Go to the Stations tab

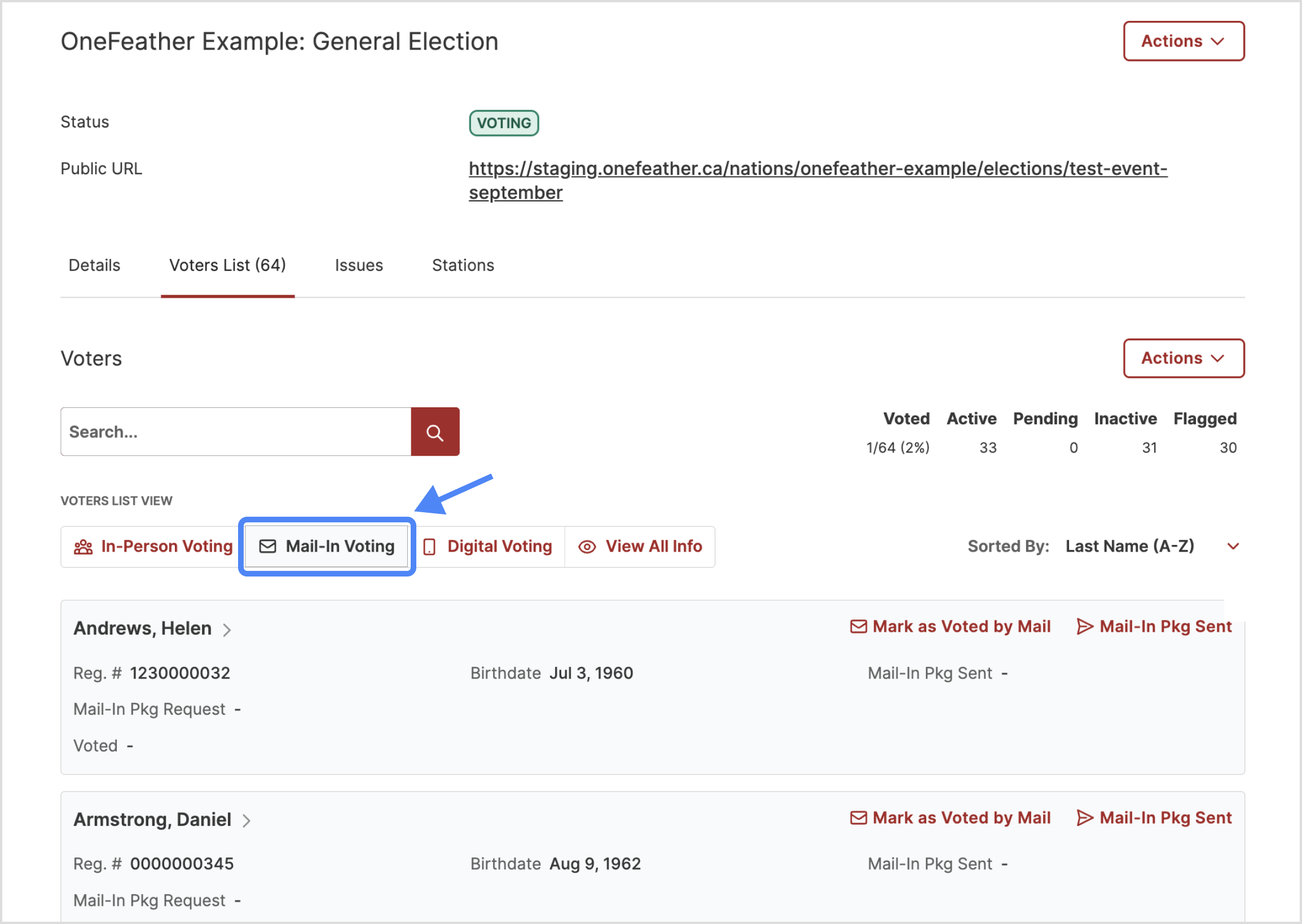click(463, 265)
